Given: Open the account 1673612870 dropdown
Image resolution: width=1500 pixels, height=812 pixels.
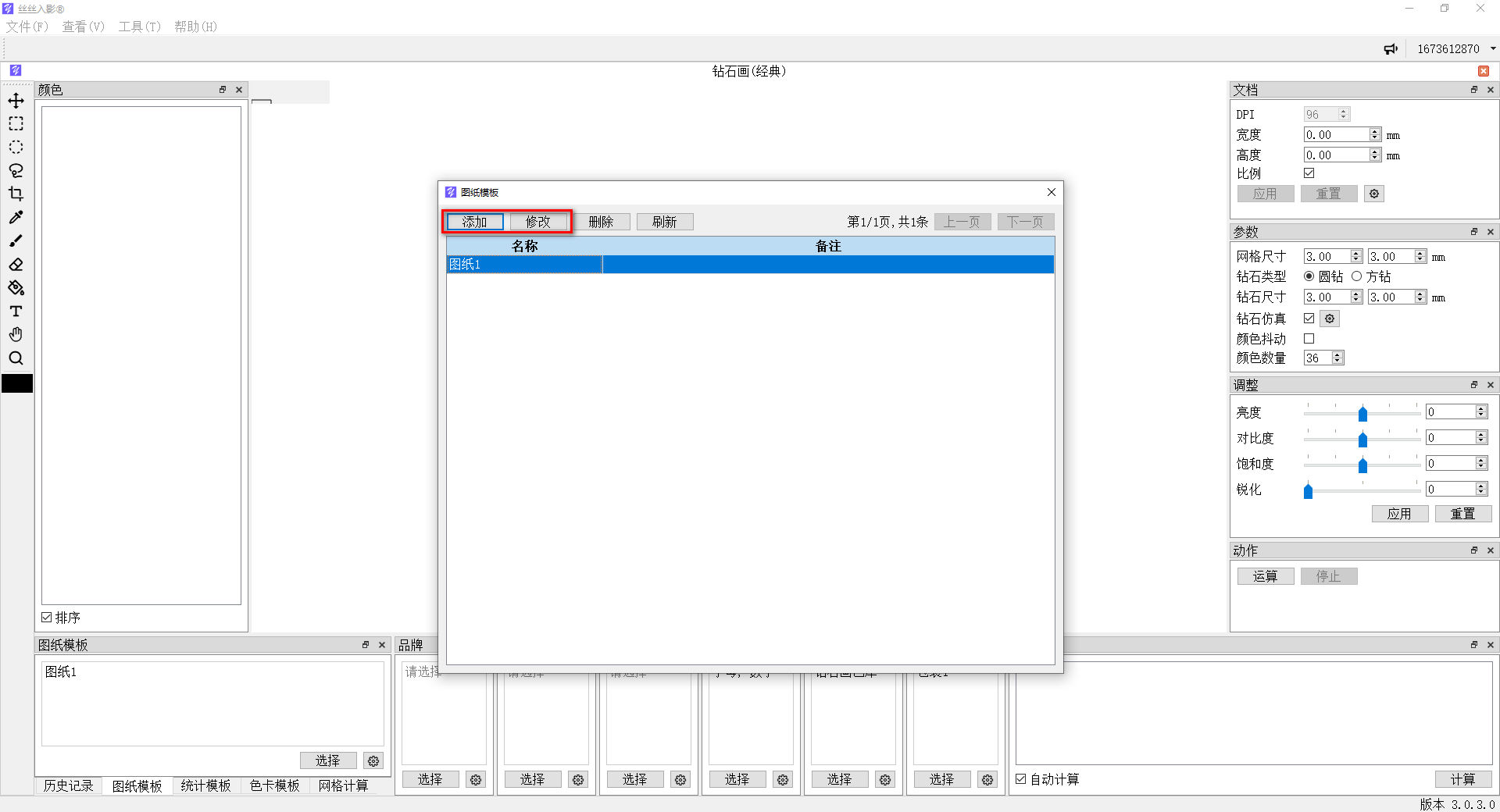Looking at the screenshot, I should point(1493,49).
